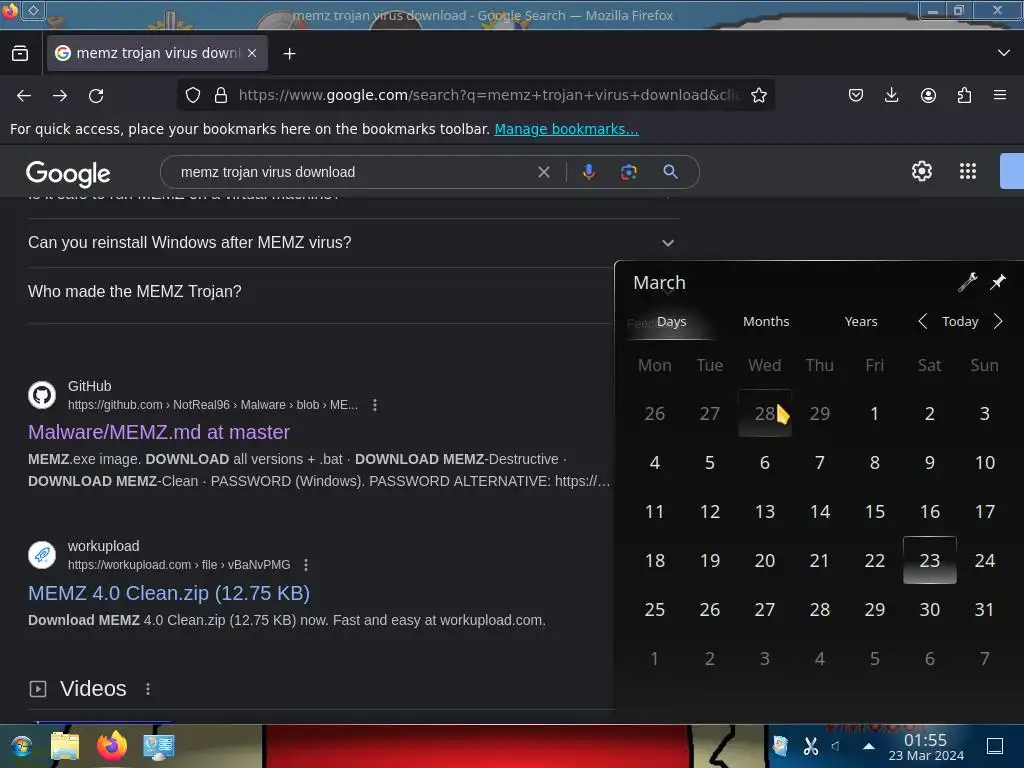
Task: Open the taskbar start menu orb
Action: [21, 746]
